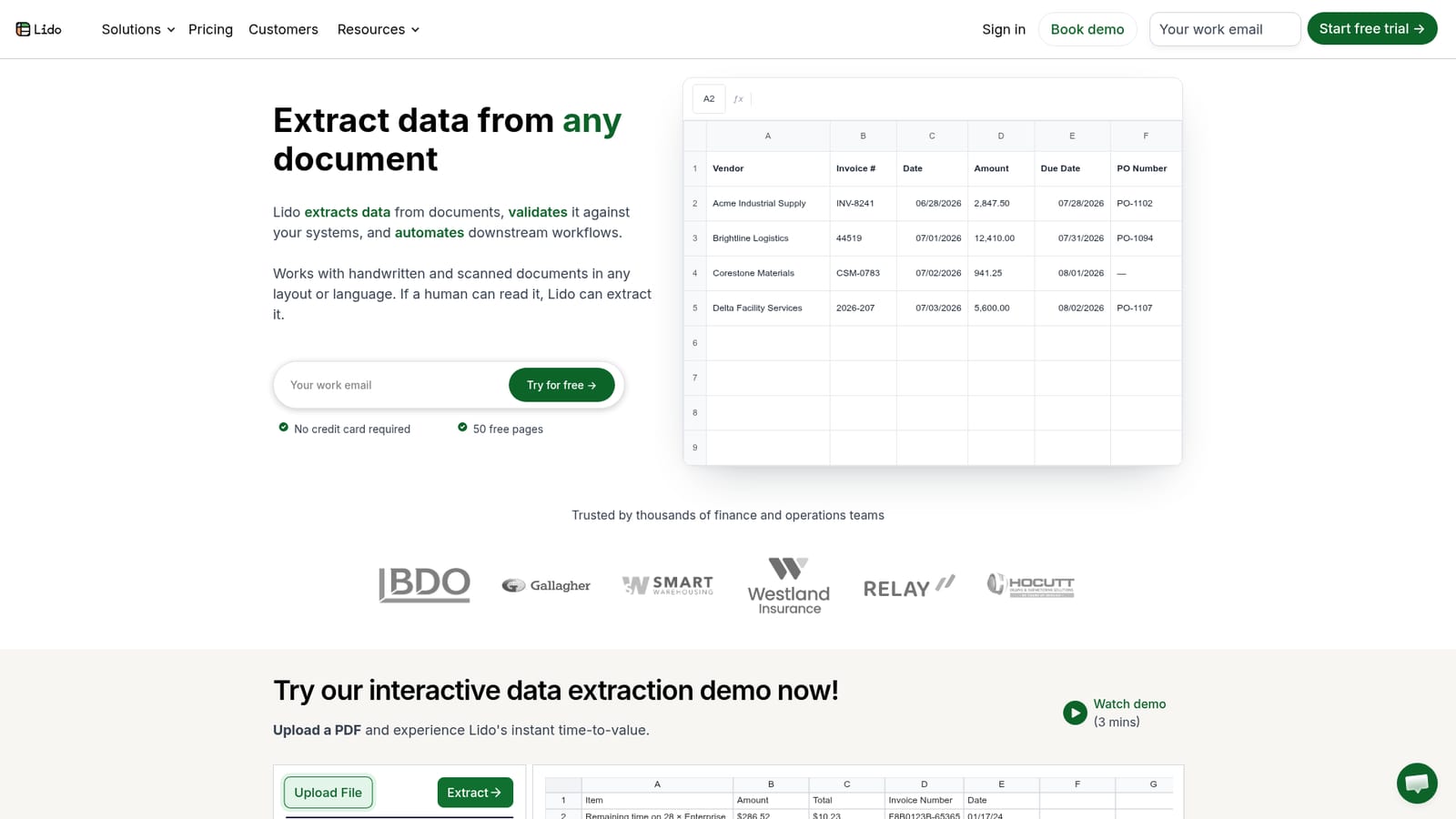Select cell 'Delta Facility Services'
This screenshot has width=1456, height=819.
tap(768, 308)
